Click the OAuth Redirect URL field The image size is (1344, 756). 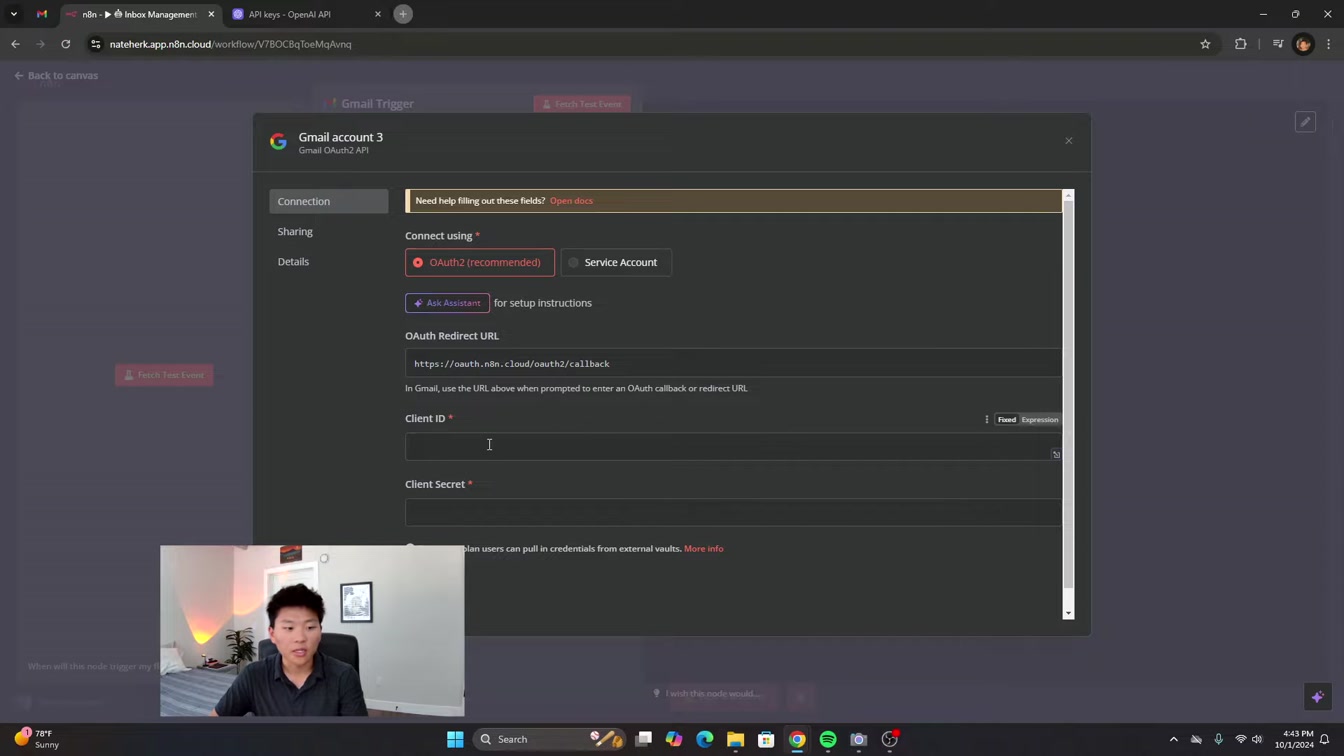[733, 364]
